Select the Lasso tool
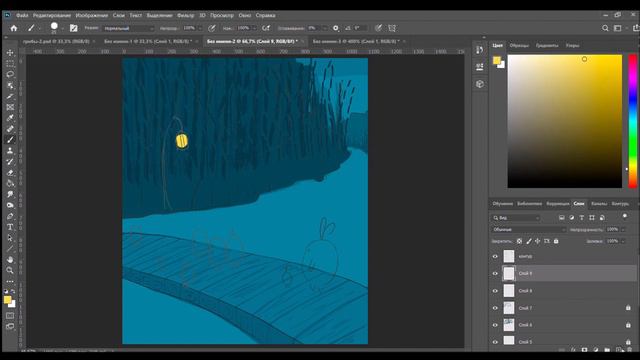Image resolution: width=640 pixels, height=360 pixels. (x=10, y=74)
